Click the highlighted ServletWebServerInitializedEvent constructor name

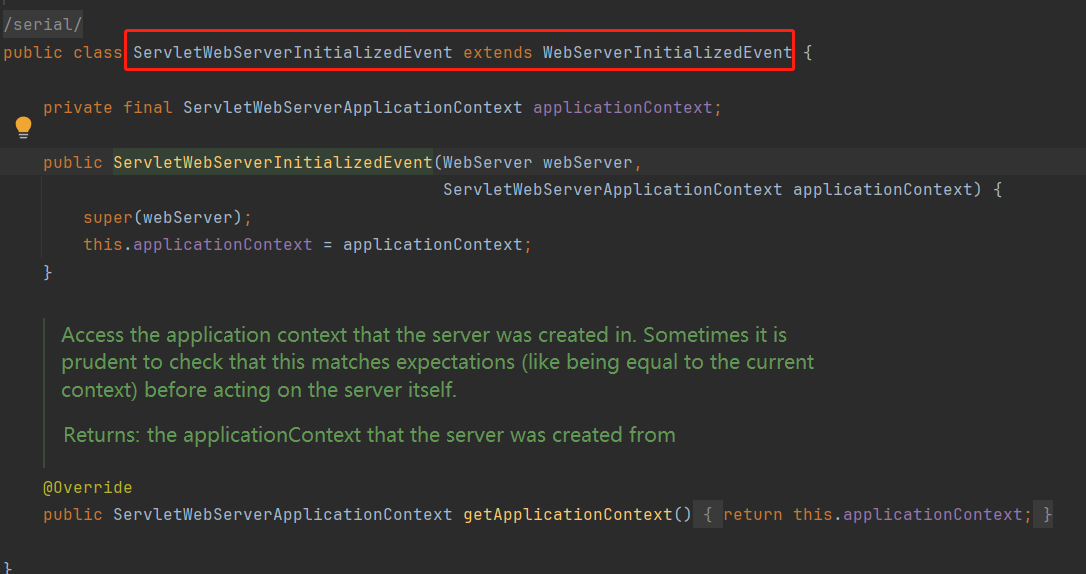point(272,162)
